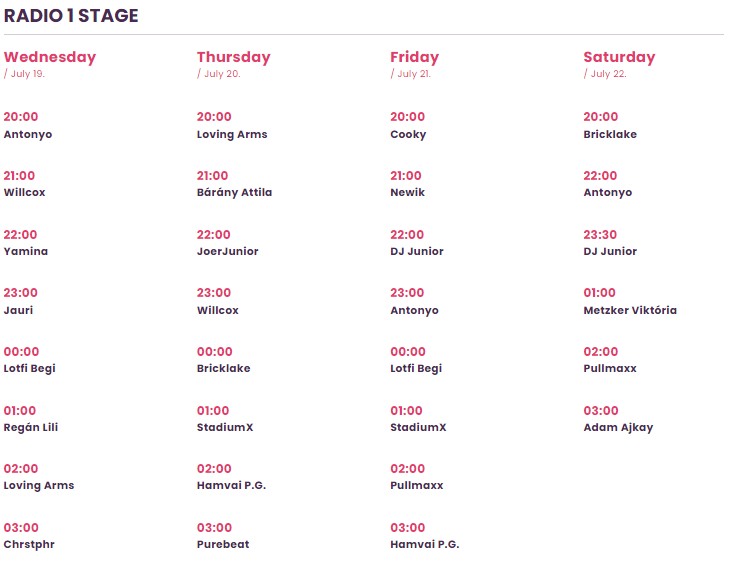This screenshot has height=561, width=741.
Task: Click the Saturday 23:30 time label
Action: 600,234
